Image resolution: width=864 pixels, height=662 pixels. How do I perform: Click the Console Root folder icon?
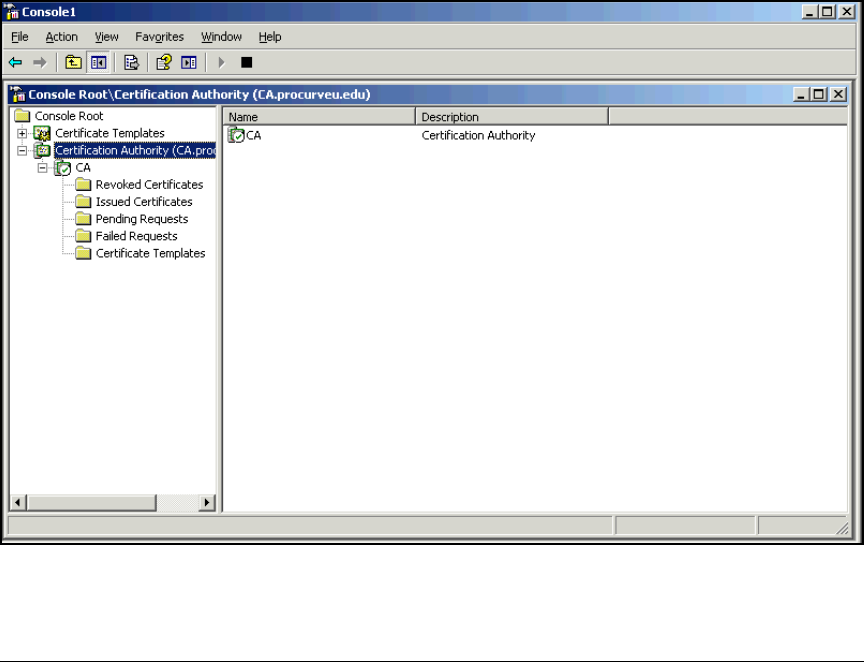[22, 116]
